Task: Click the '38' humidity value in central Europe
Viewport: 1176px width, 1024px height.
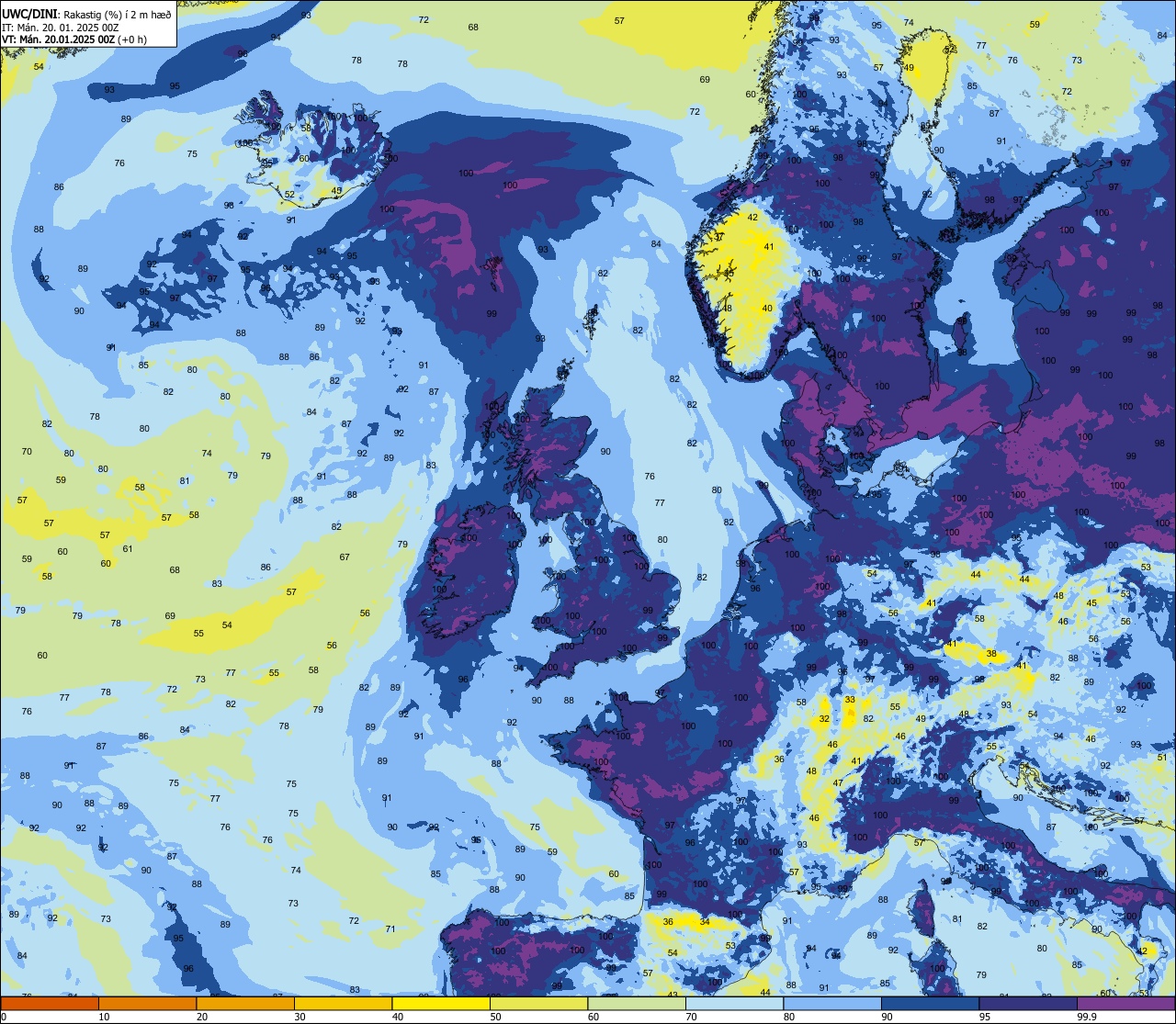Action: (x=991, y=655)
